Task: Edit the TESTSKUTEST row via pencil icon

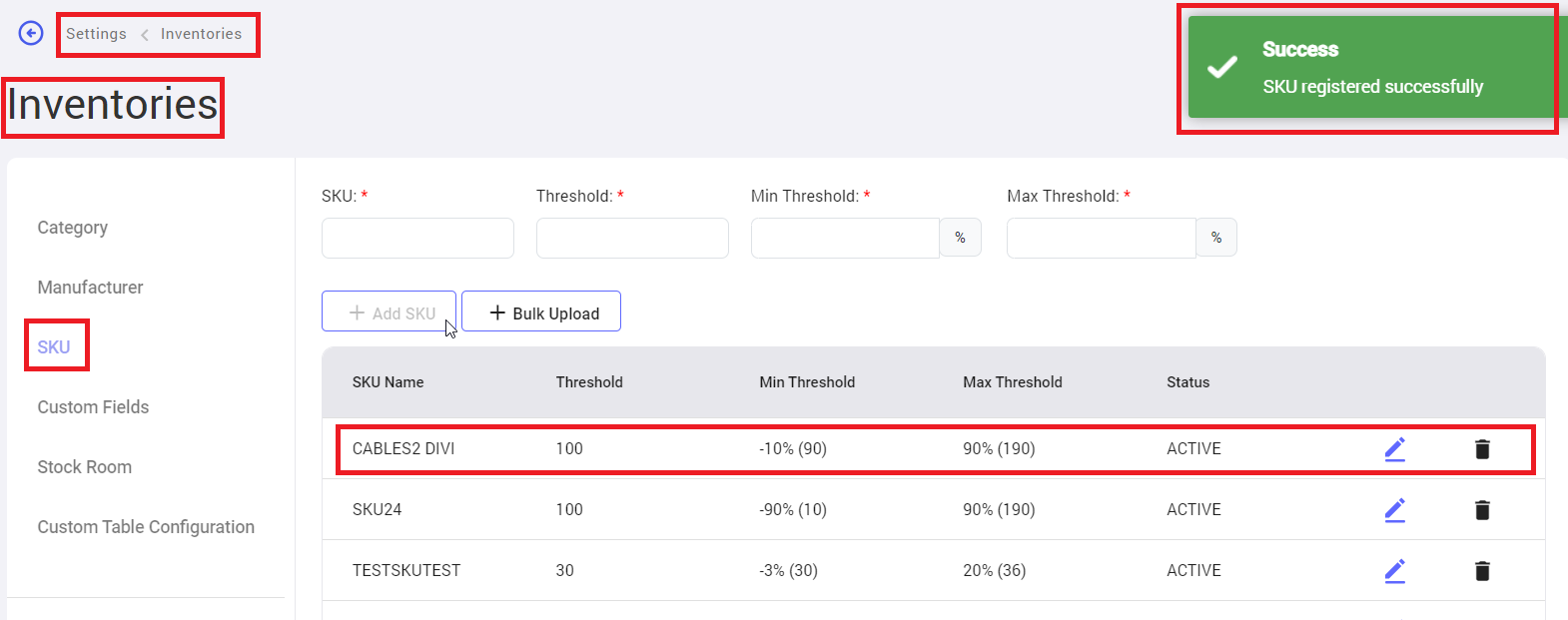Action: coord(1394,571)
